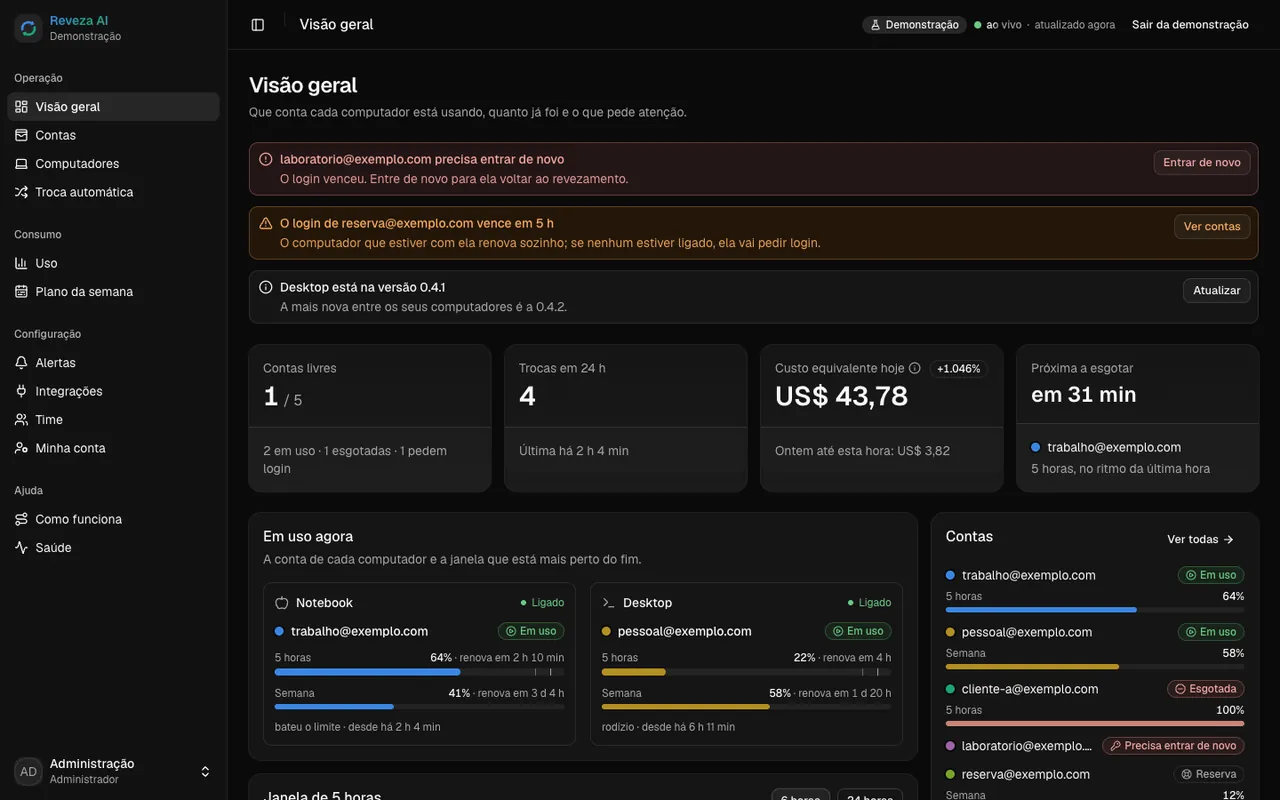1280x800 pixels.
Task: Go to Visão geral in the sidebar
Action: tap(113, 107)
